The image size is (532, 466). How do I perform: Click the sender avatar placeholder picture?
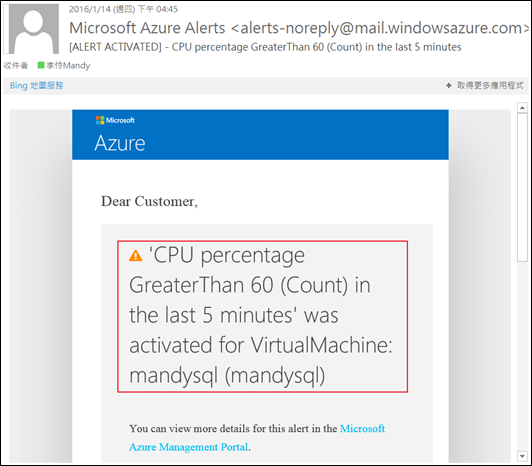[33, 29]
